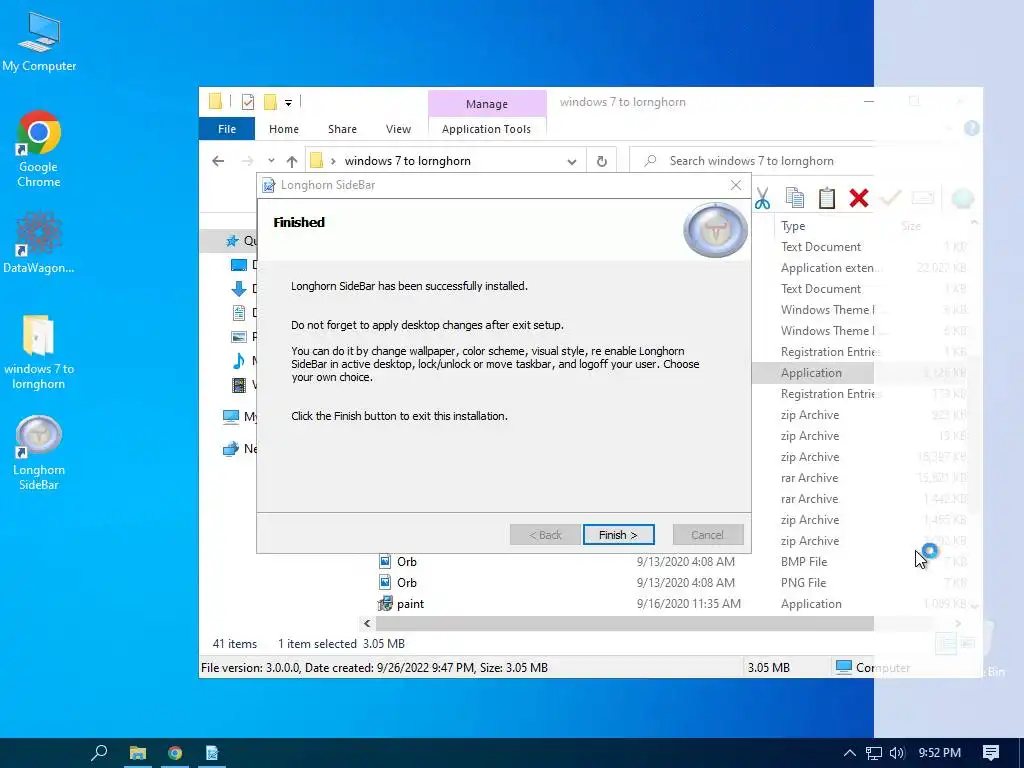Open the windows 7 to lornghorn desktop folder
Screen dimensions: 1024x768
tap(39, 353)
